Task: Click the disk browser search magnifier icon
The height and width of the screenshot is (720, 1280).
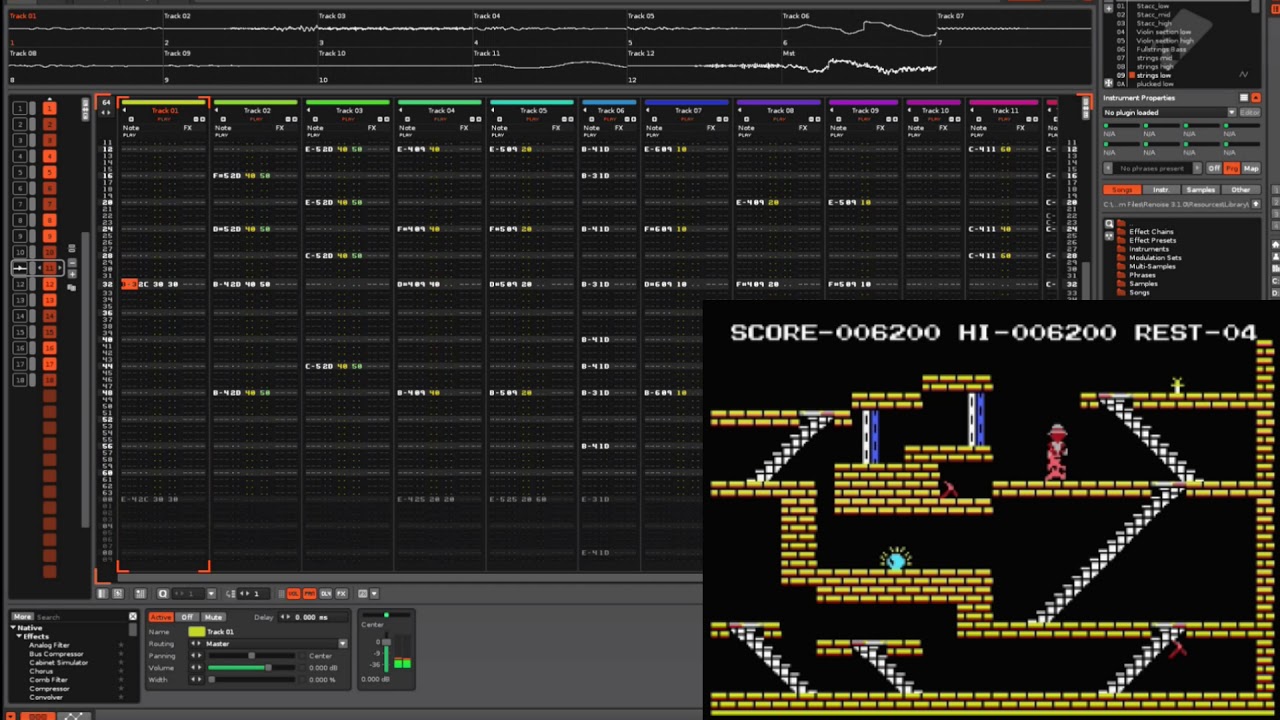Action: [x=1109, y=224]
